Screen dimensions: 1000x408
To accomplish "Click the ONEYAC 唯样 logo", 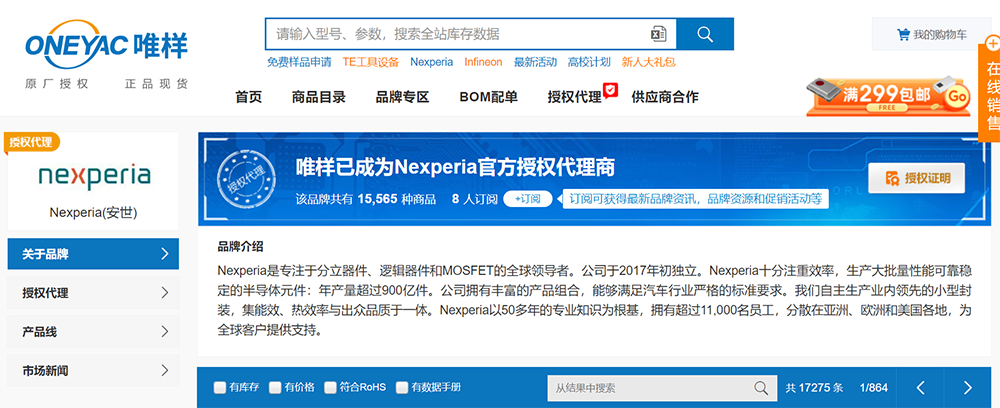I will [x=107, y=55].
